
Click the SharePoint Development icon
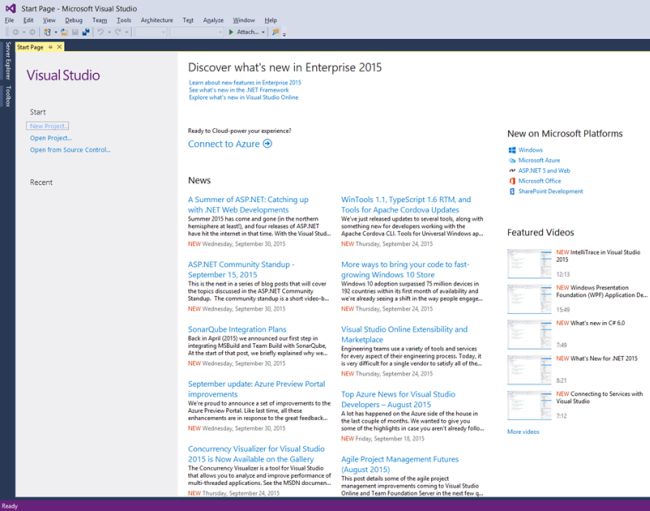512,191
